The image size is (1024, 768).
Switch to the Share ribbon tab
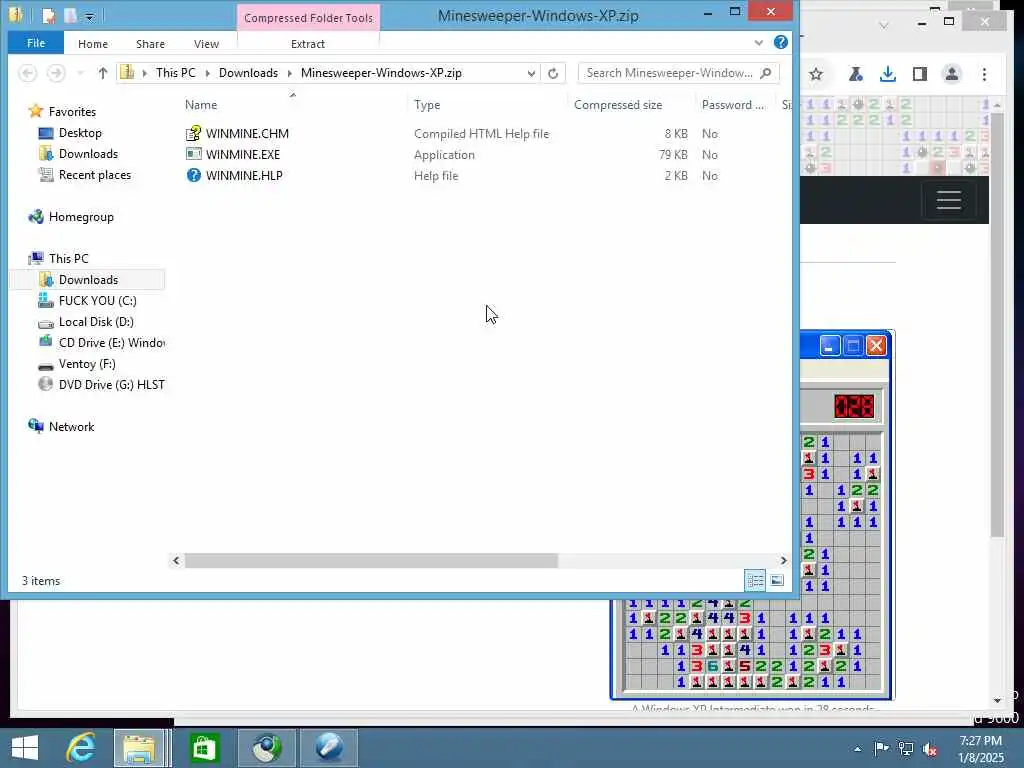click(150, 44)
